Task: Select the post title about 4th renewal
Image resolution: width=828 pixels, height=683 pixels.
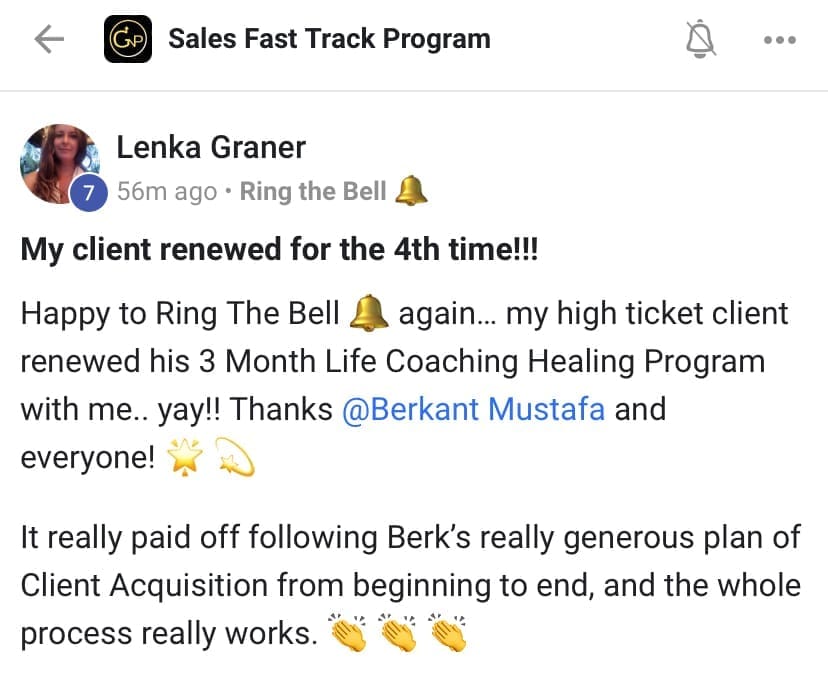Action: [279, 249]
